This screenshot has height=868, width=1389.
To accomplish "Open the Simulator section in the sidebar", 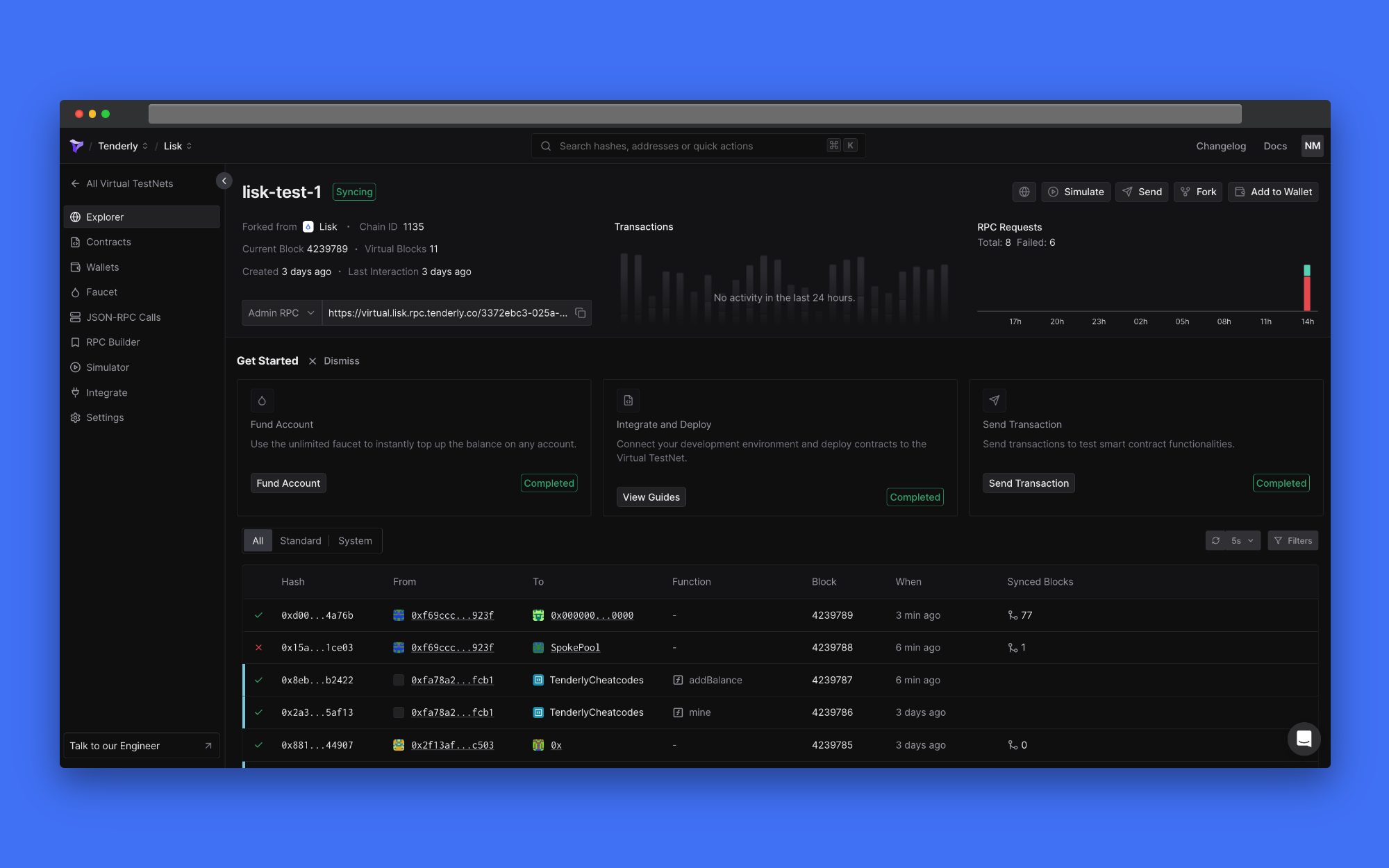I will tap(107, 367).
